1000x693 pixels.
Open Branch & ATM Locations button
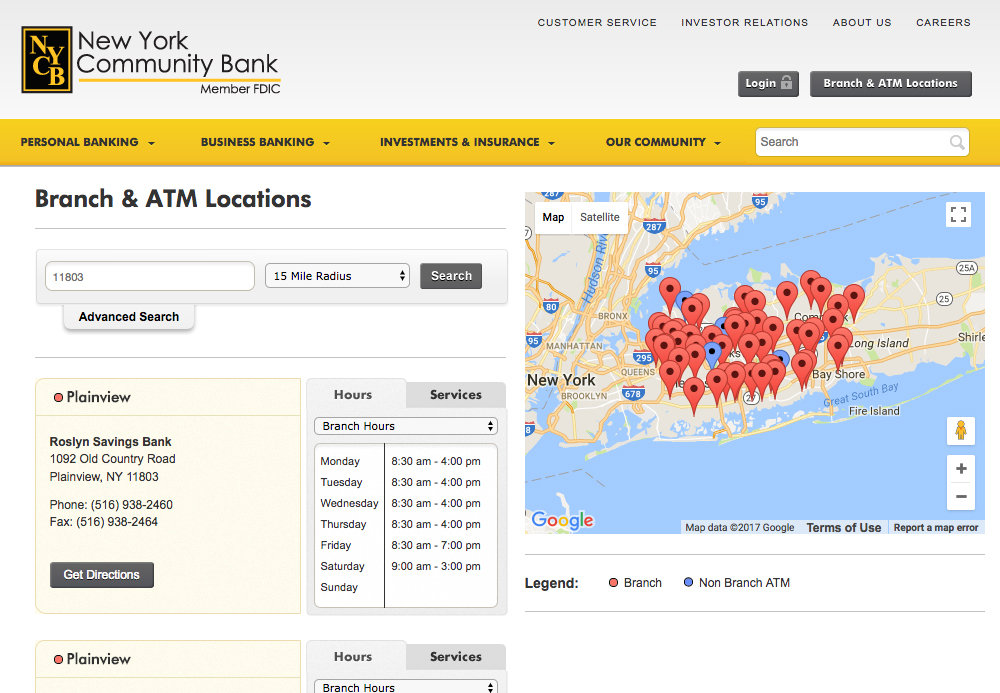(x=890, y=84)
